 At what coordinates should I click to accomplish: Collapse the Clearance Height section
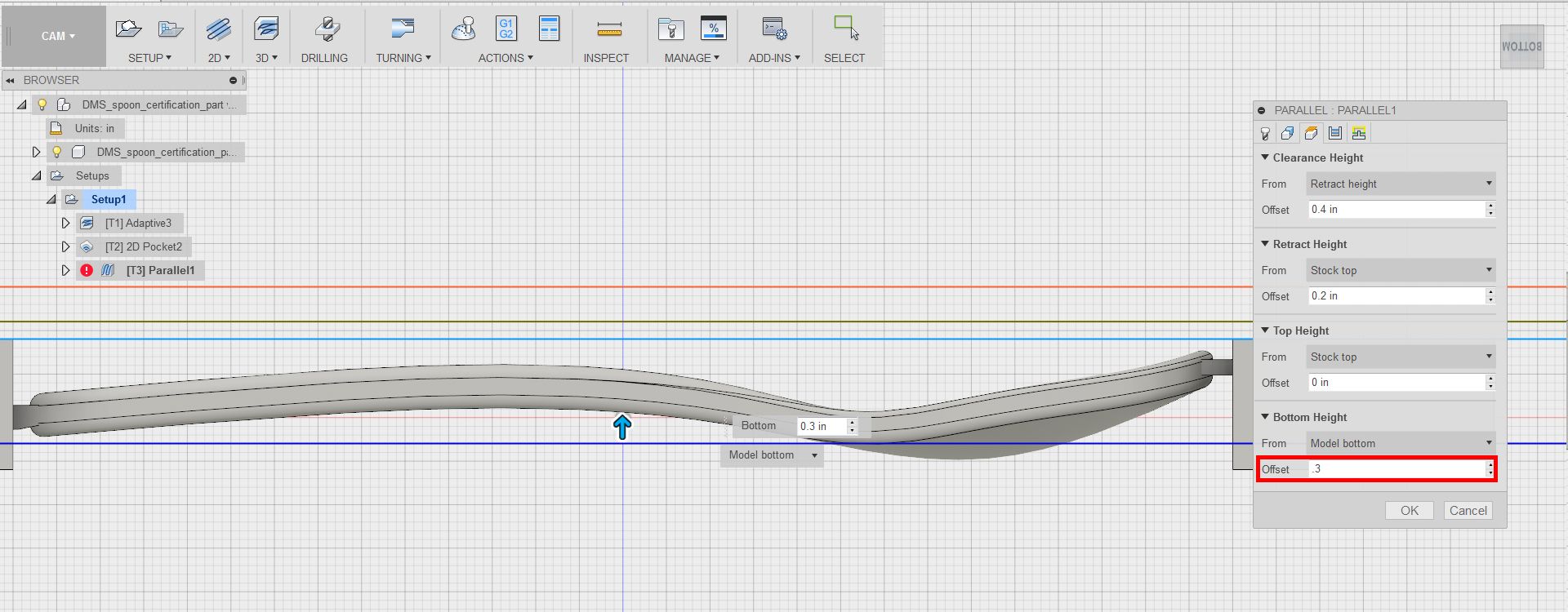pos(1265,157)
